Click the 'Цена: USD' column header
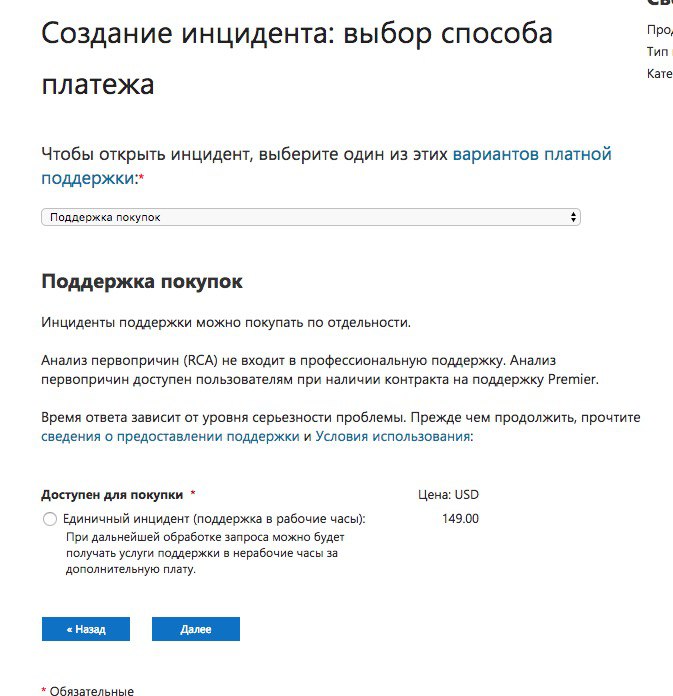Image resolution: width=673 pixels, height=696 pixels. (x=448, y=494)
